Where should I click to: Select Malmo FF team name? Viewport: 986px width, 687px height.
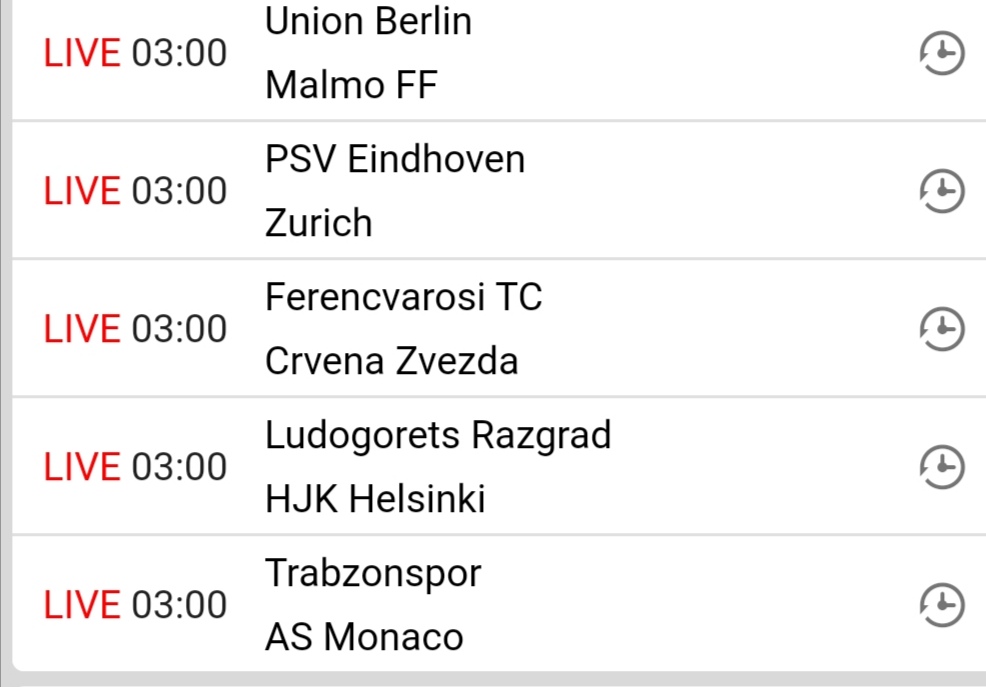click(351, 86)
